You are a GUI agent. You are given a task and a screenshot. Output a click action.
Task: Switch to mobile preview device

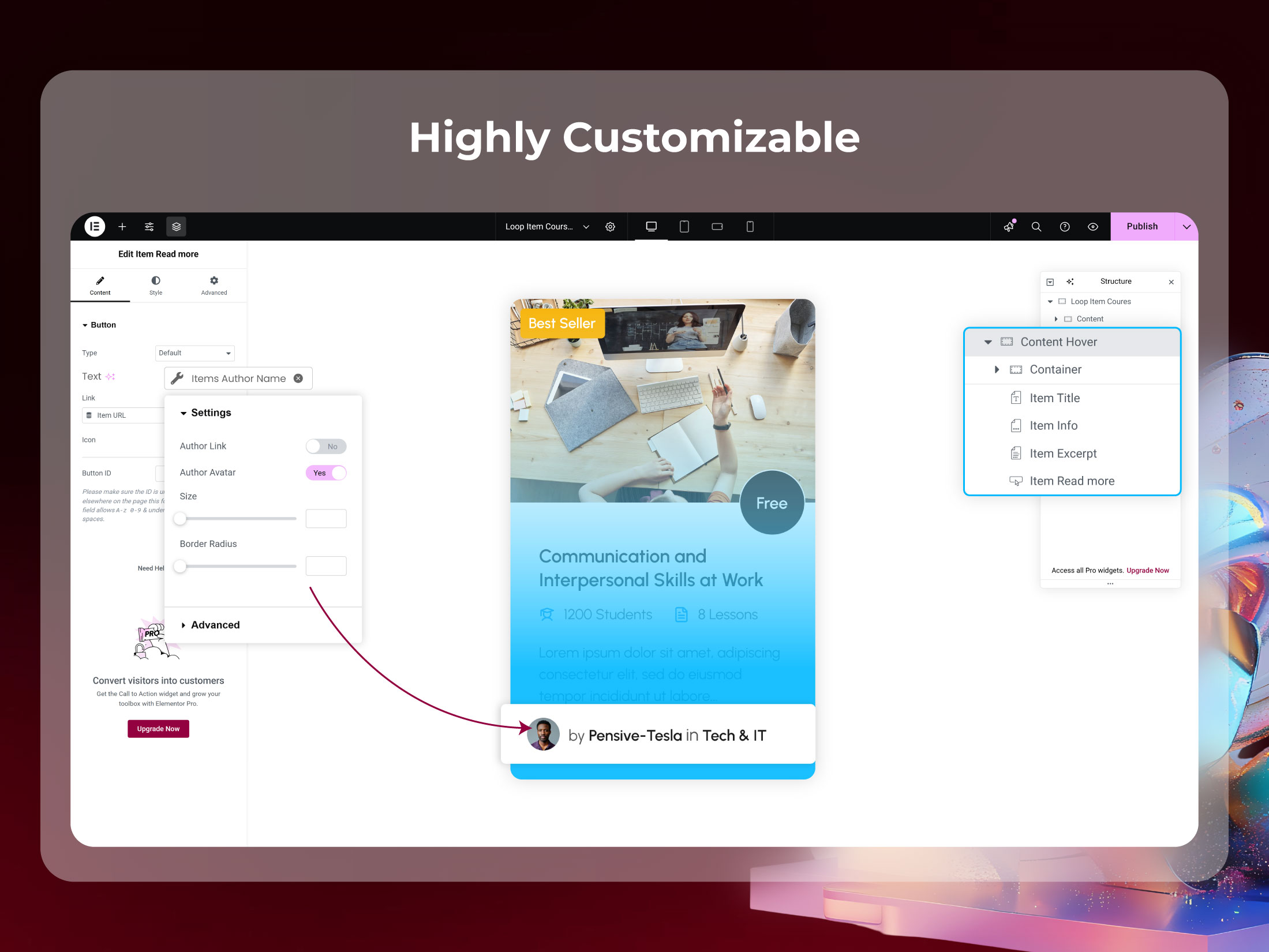click(x=750, y=227)
